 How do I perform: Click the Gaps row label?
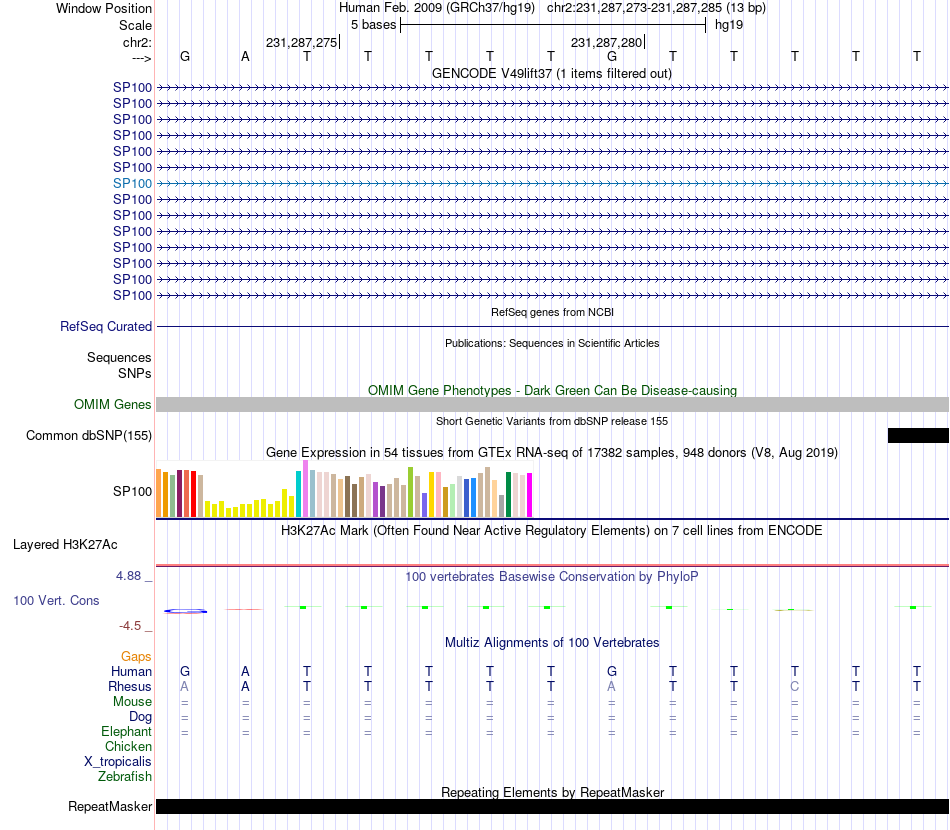pos(136,656)
